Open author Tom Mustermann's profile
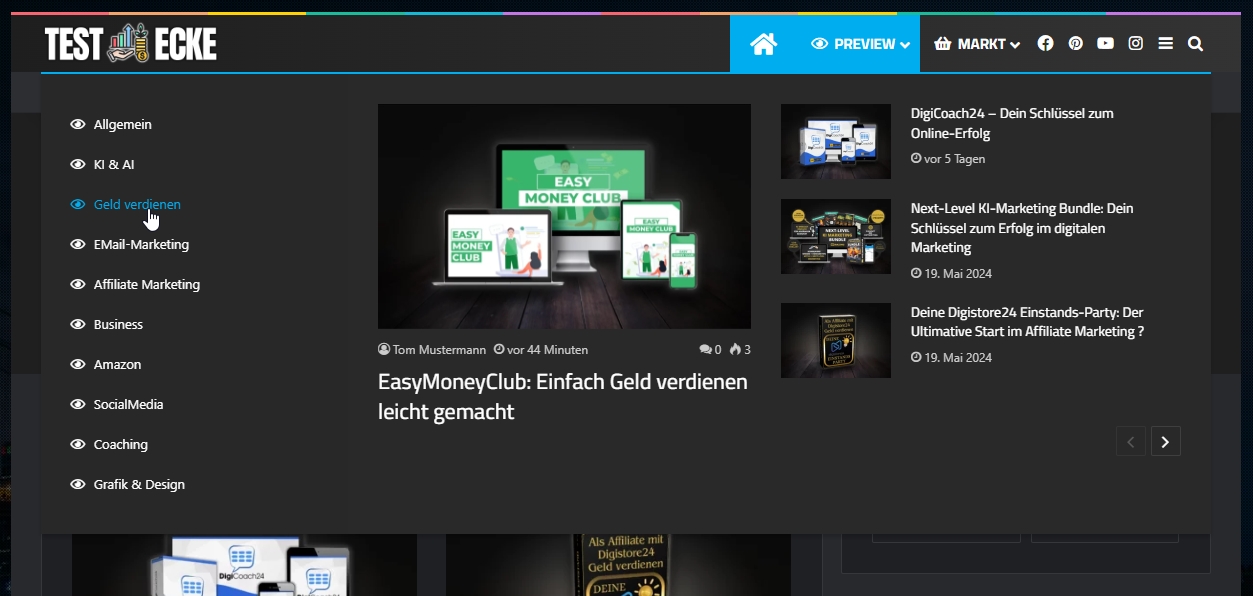 (432, 350)
